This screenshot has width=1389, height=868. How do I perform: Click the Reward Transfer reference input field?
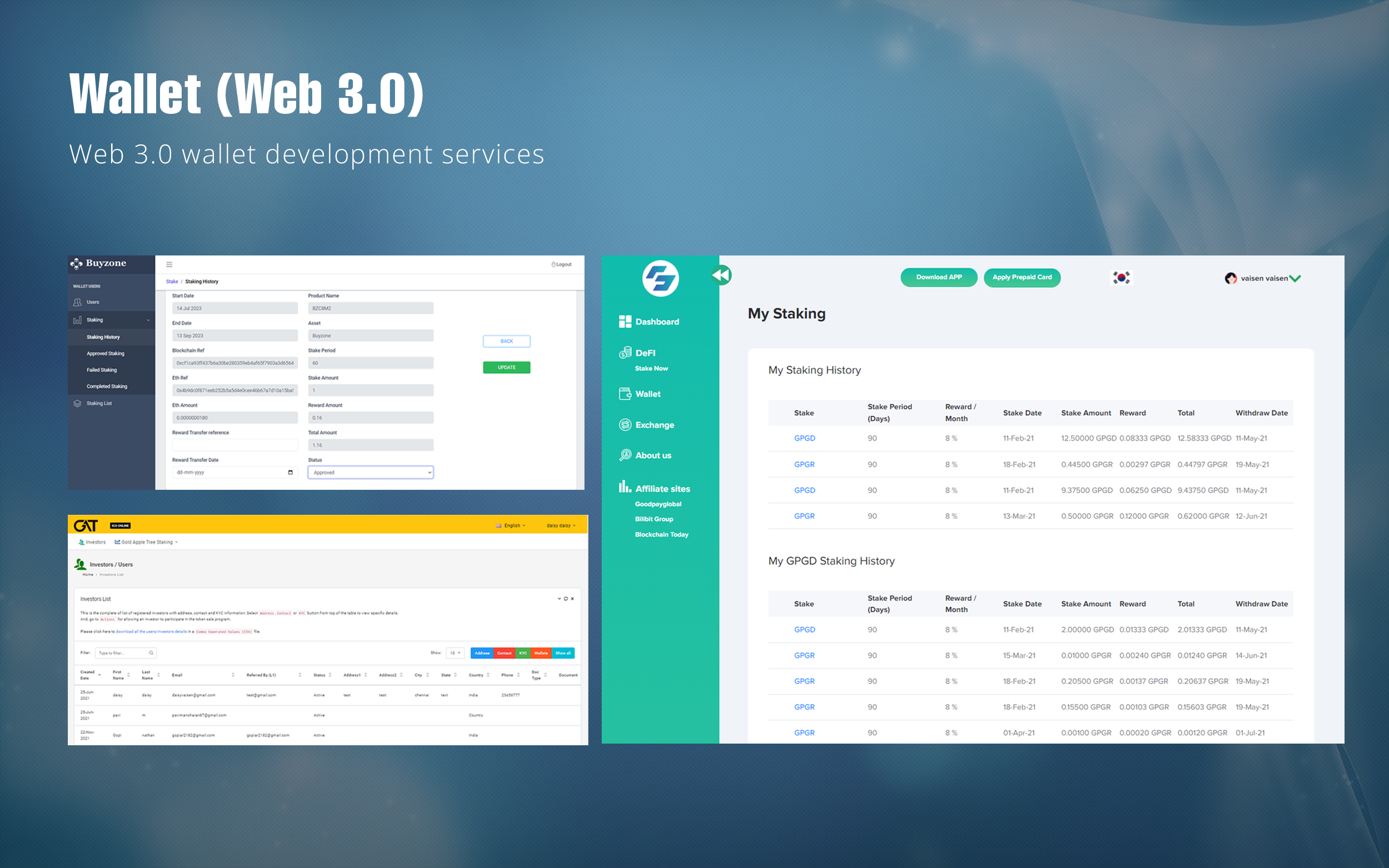(234, 445)
